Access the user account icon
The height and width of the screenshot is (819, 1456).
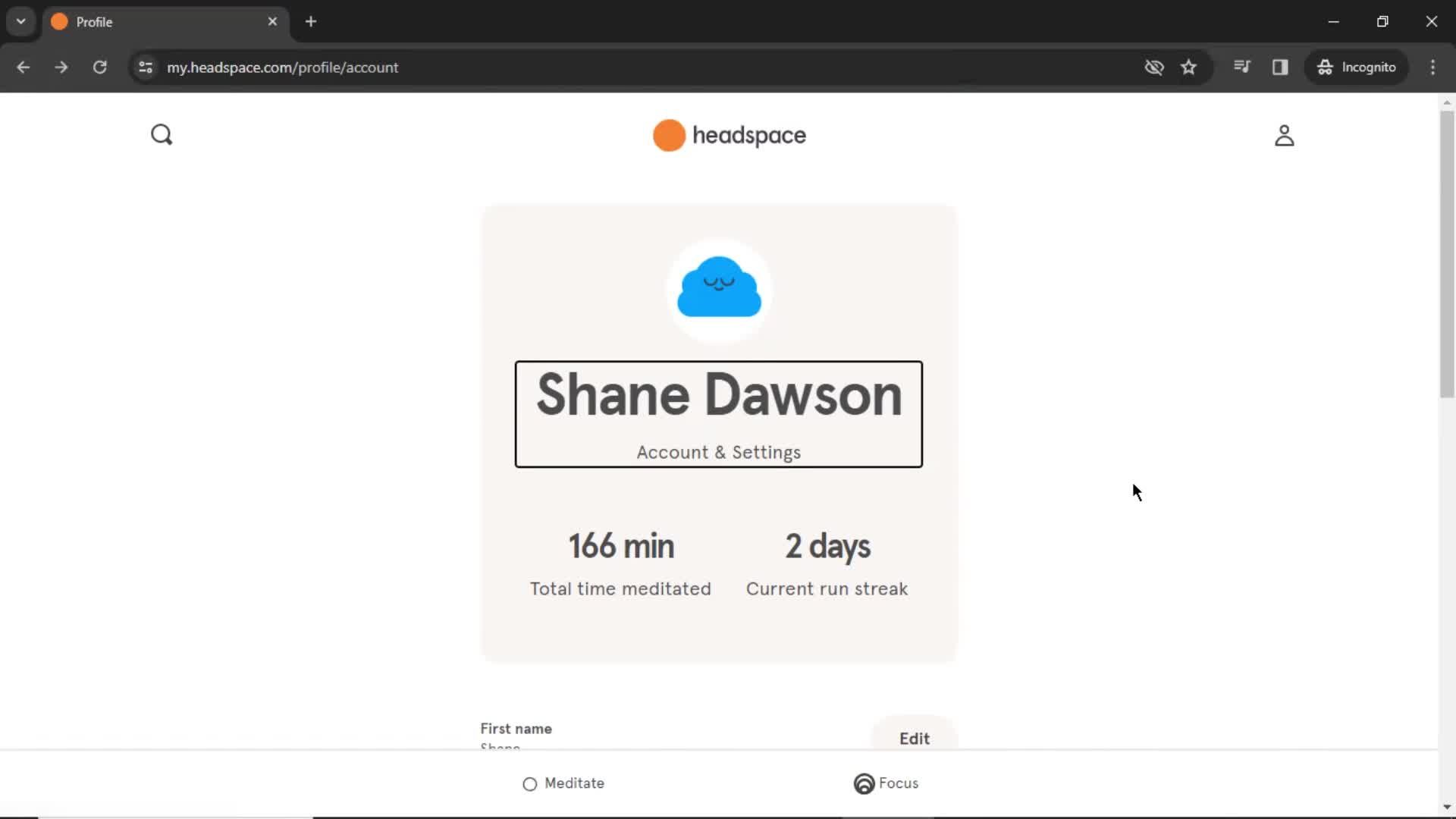point(1285,135)
